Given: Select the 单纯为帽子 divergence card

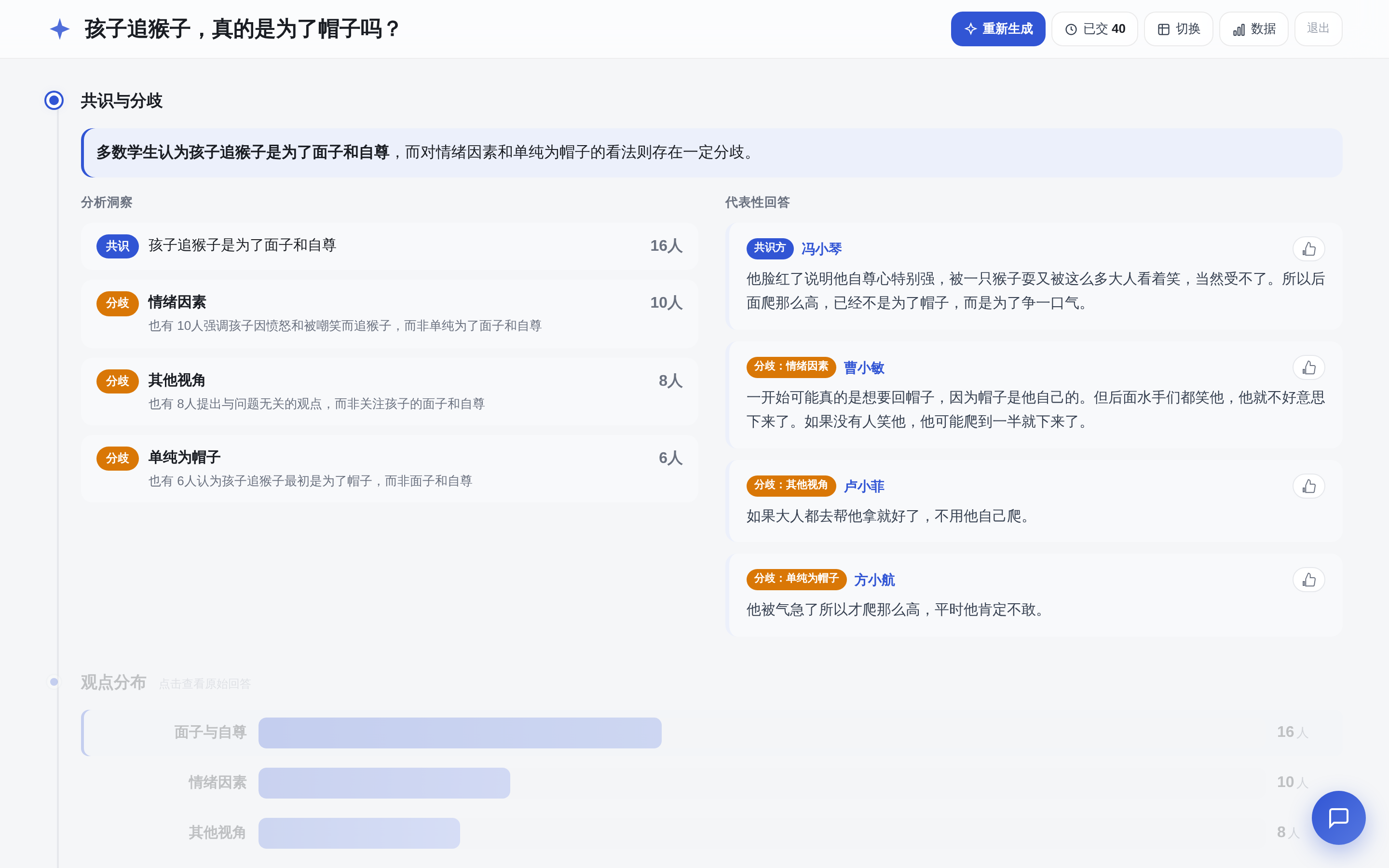Looking at the screenshot, I should point(389,468).
